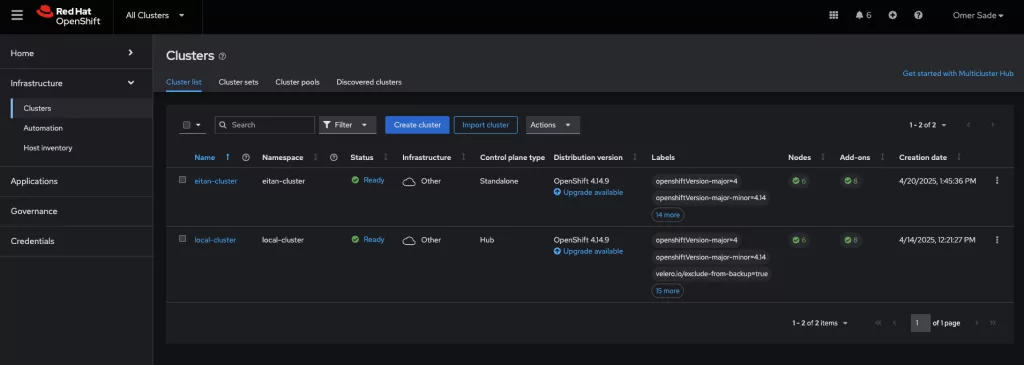Image resolution: width=1024 pixels, height=365 pixels.
Task: Select the eitan-cluster row checkbox
Action: 183,180
